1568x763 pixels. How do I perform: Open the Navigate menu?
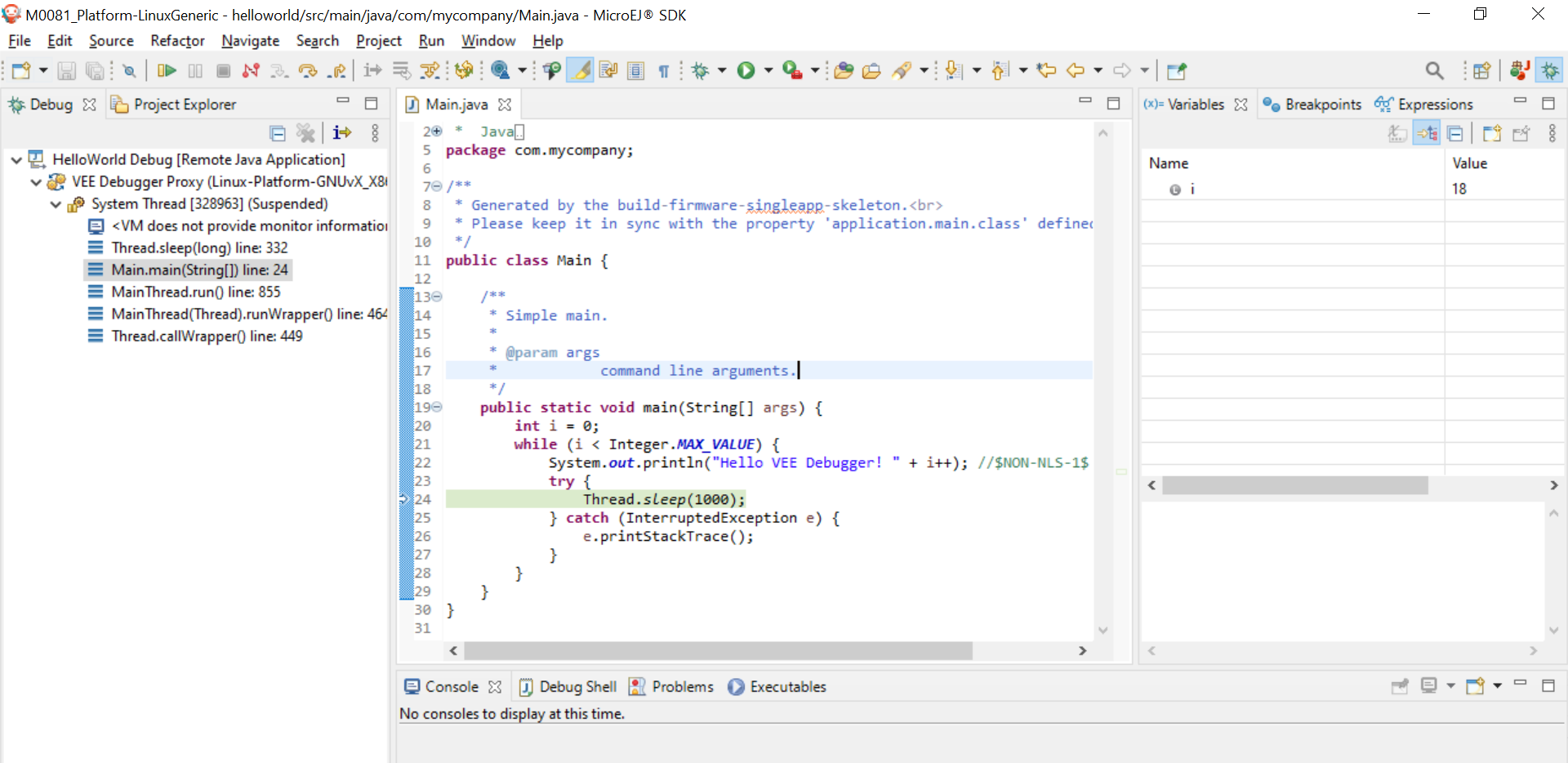coord(250,41)
